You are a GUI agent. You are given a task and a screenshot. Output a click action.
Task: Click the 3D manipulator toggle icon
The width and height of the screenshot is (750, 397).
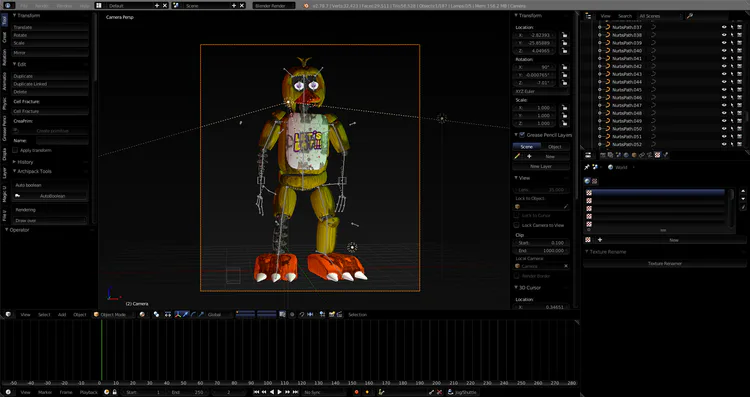[x=178, y=314]
